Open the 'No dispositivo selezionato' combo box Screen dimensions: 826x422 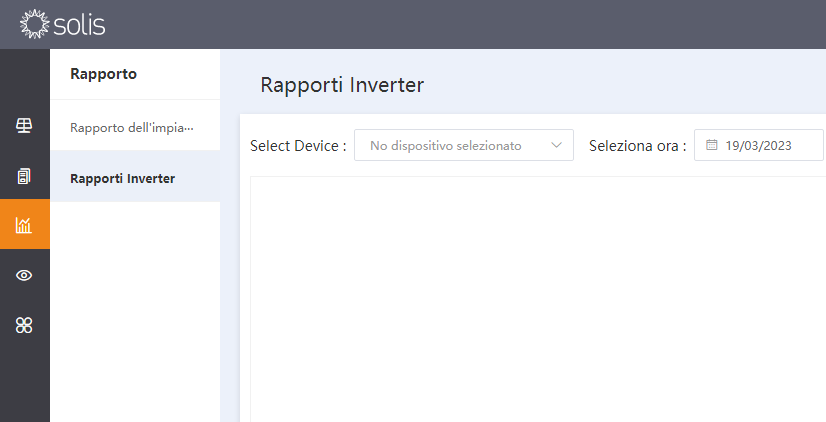point(464,145)
